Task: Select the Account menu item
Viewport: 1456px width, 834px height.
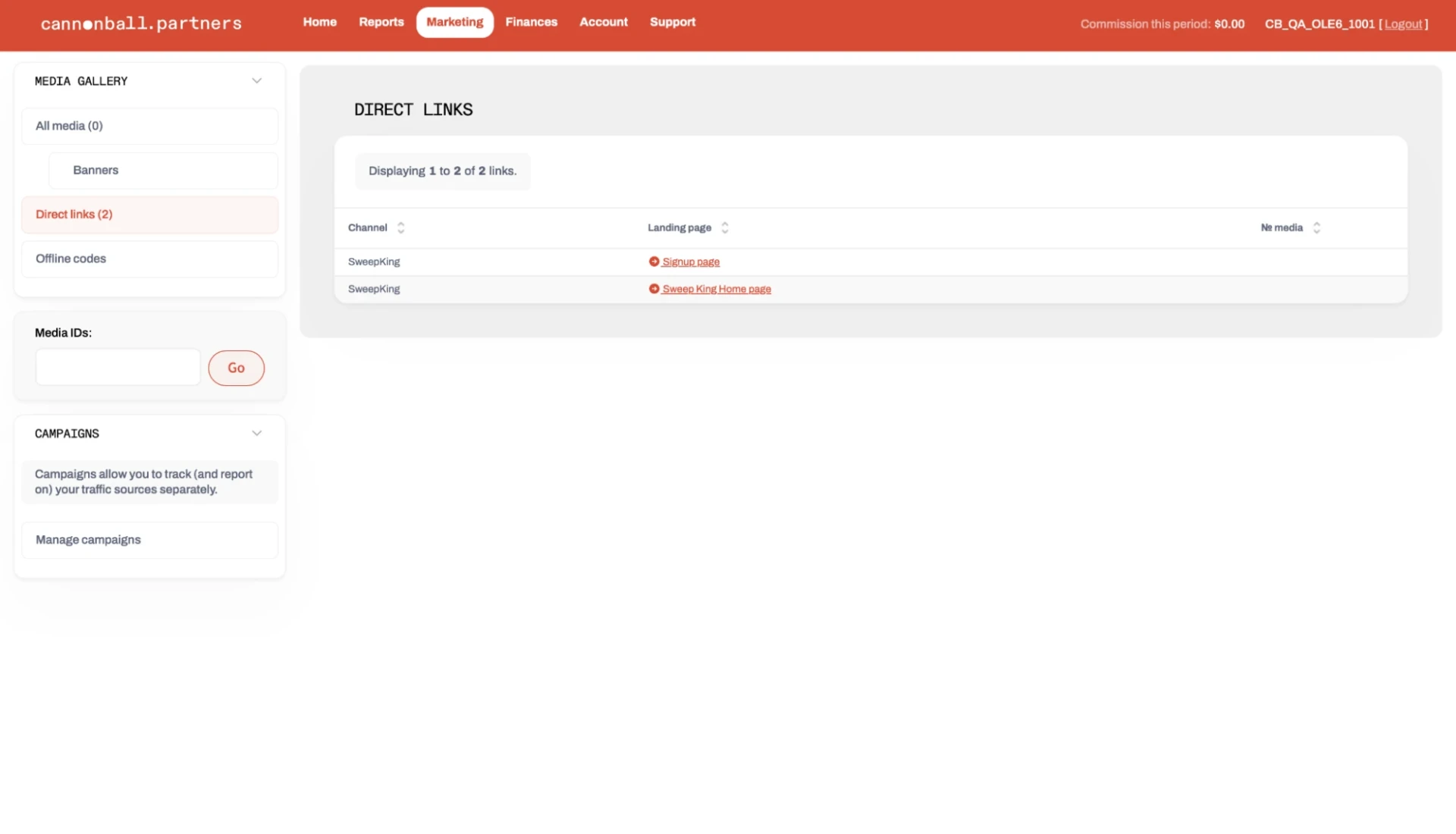Action: (x=604, y=22)
